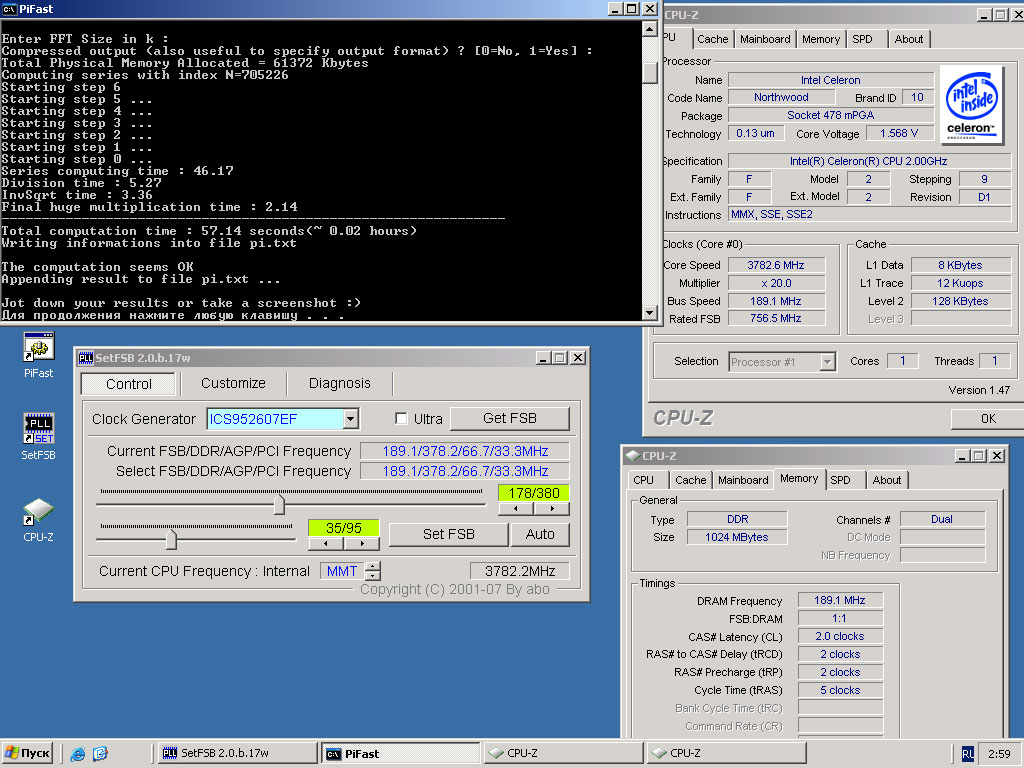Click PiFast console title bar icon
Screen dimensions: 1024x768
pos(9,9)
